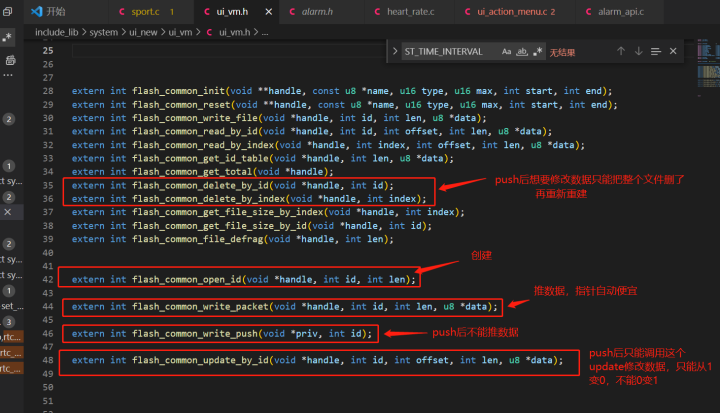The height and width of the screenshot is (413, 720).
Task: Dismiss the highlighted search result with the X
Action: (x=7, y=212)
